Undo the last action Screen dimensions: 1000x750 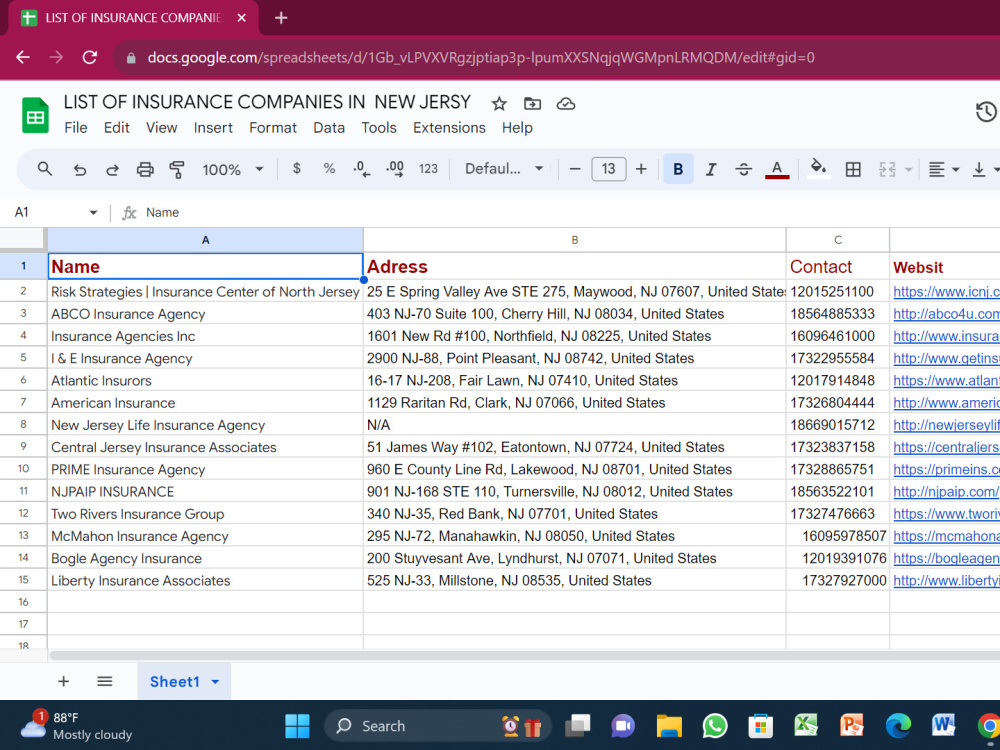[x=79, y=170]
